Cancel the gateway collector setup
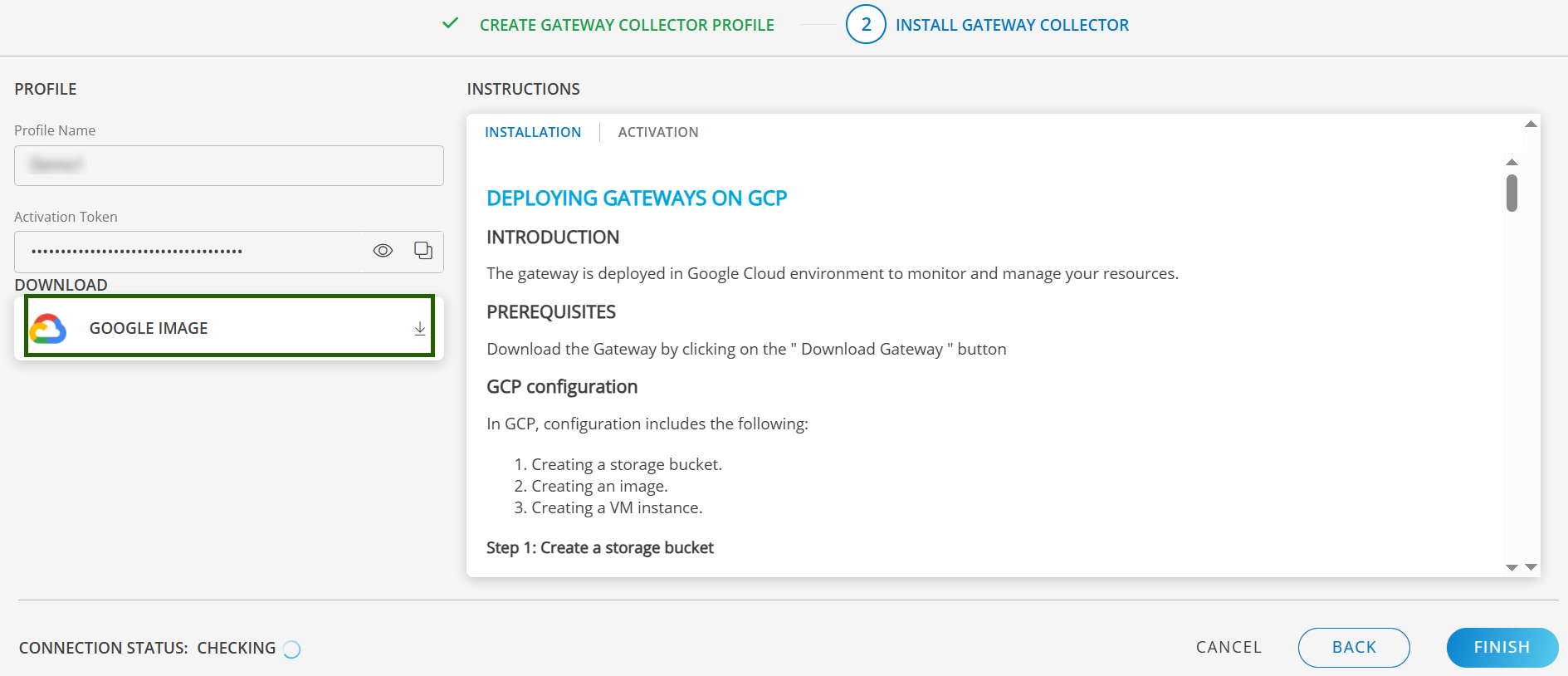The height and width of the screenshot is (676, 1568). (1229, 648)
